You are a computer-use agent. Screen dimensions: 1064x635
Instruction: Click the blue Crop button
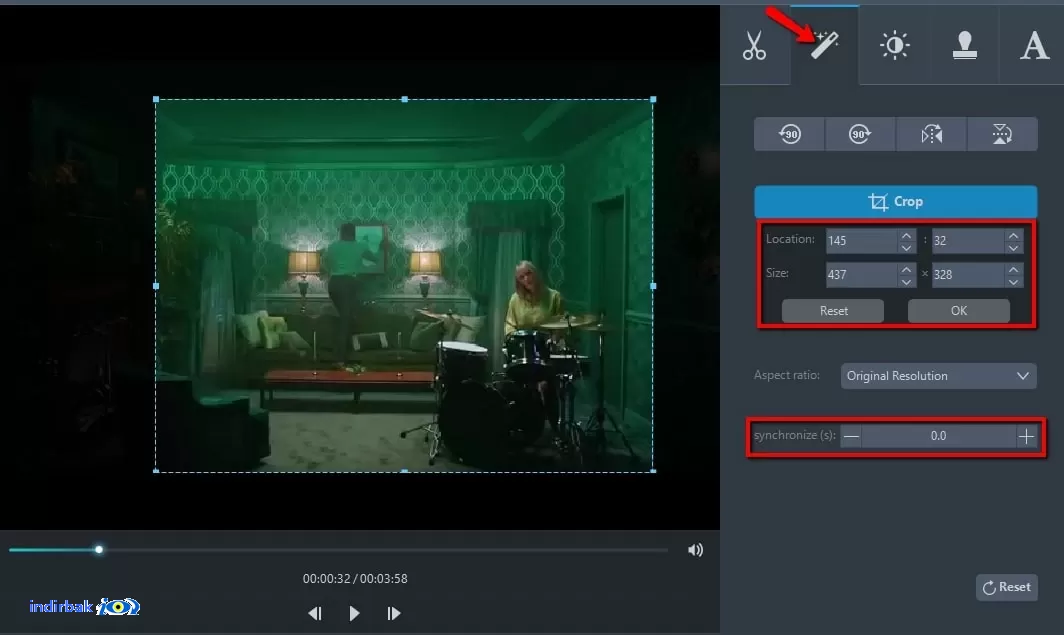896,201
